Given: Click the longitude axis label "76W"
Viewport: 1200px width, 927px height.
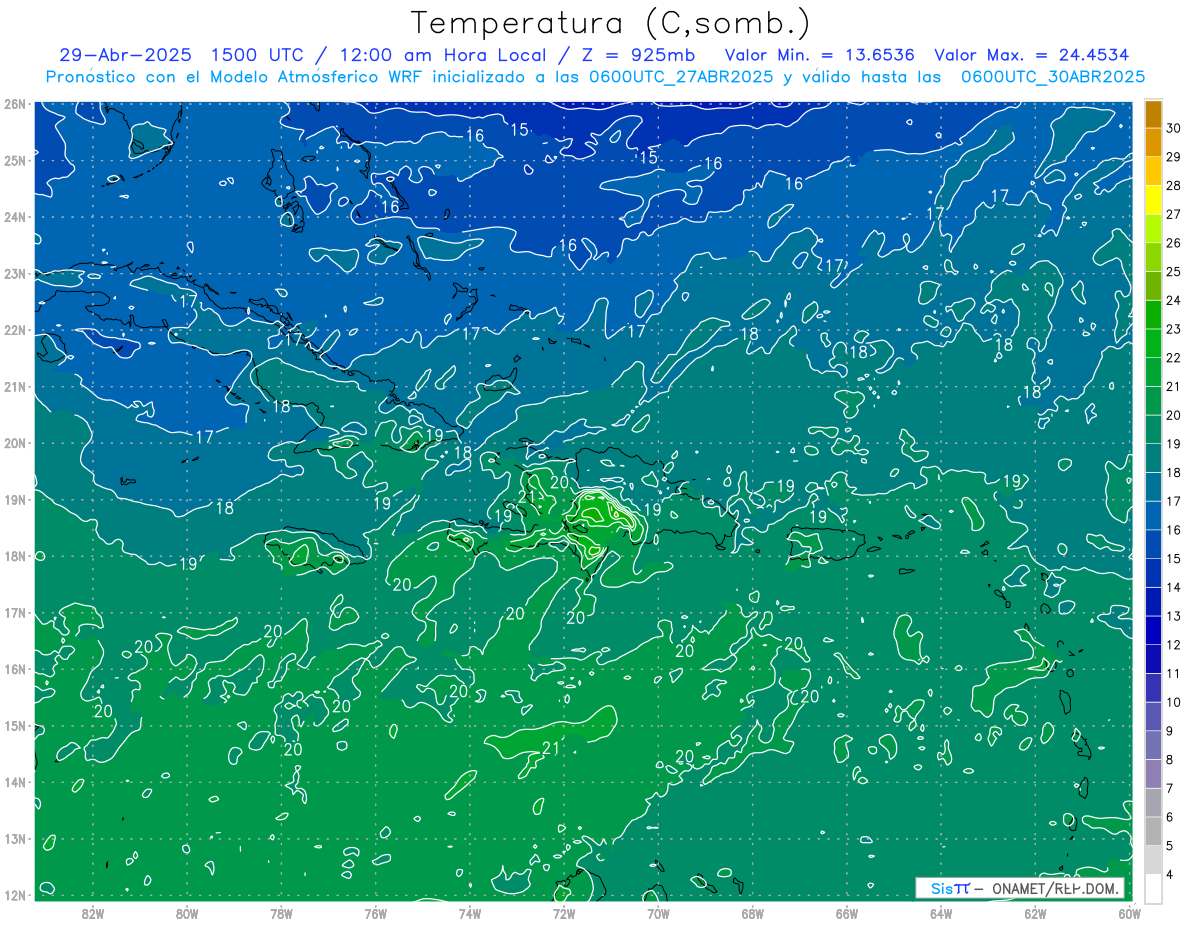Looking at the screenshot, I should pos(376,913).
